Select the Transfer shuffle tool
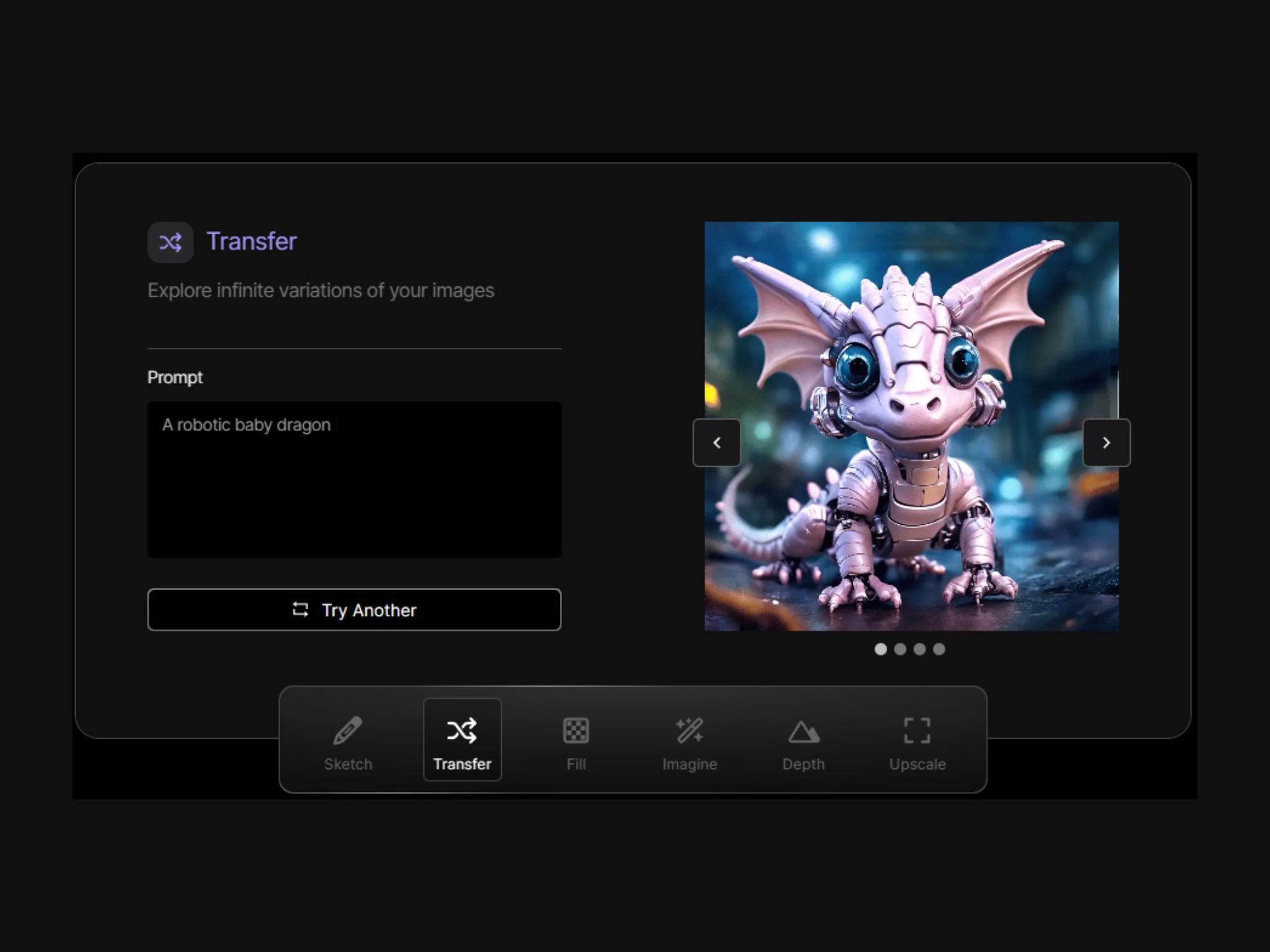The width and height of the screenshot is (1270, 952). (x=462, y=740)
